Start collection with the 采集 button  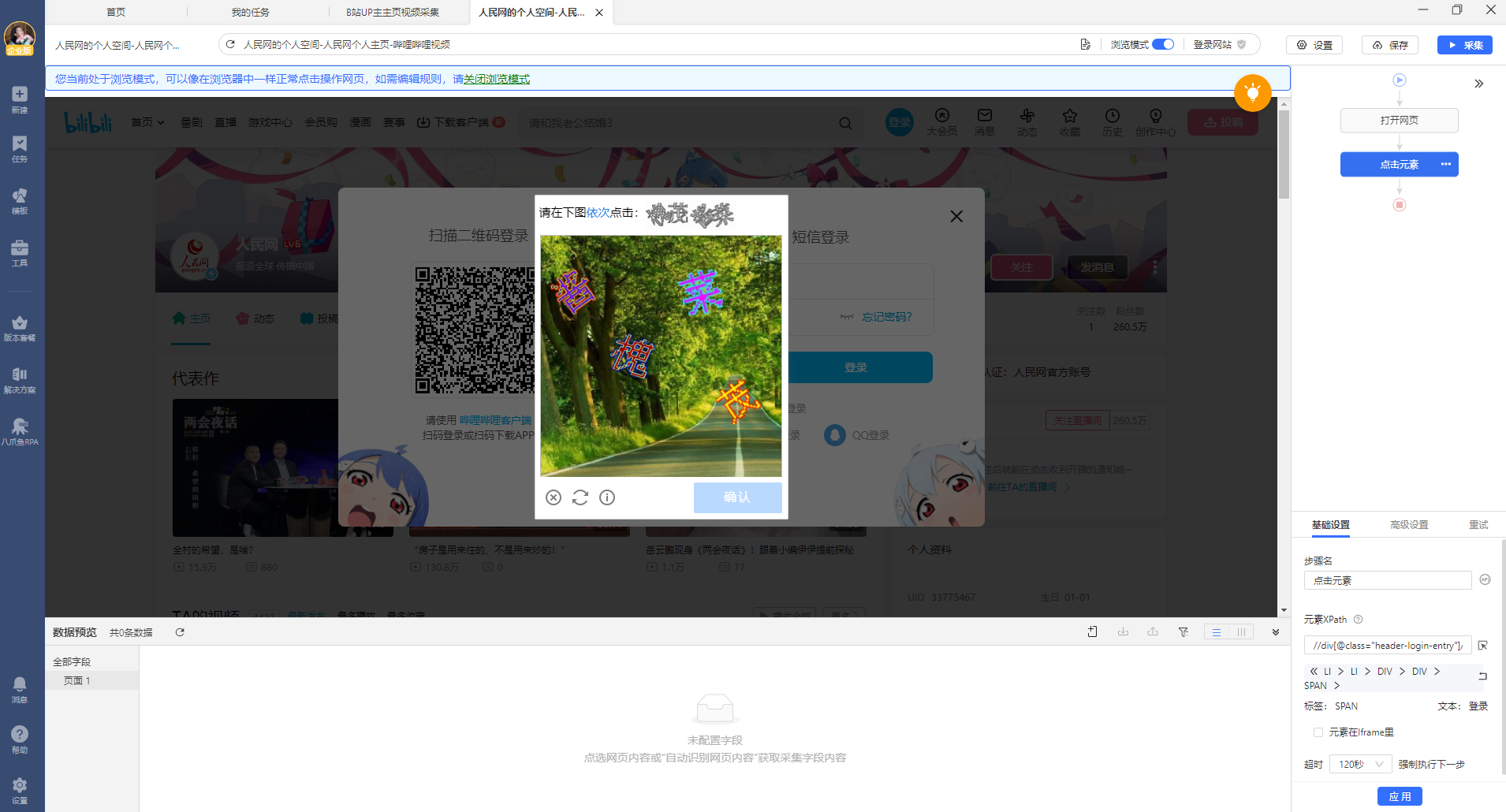(x=1465, y=45)
